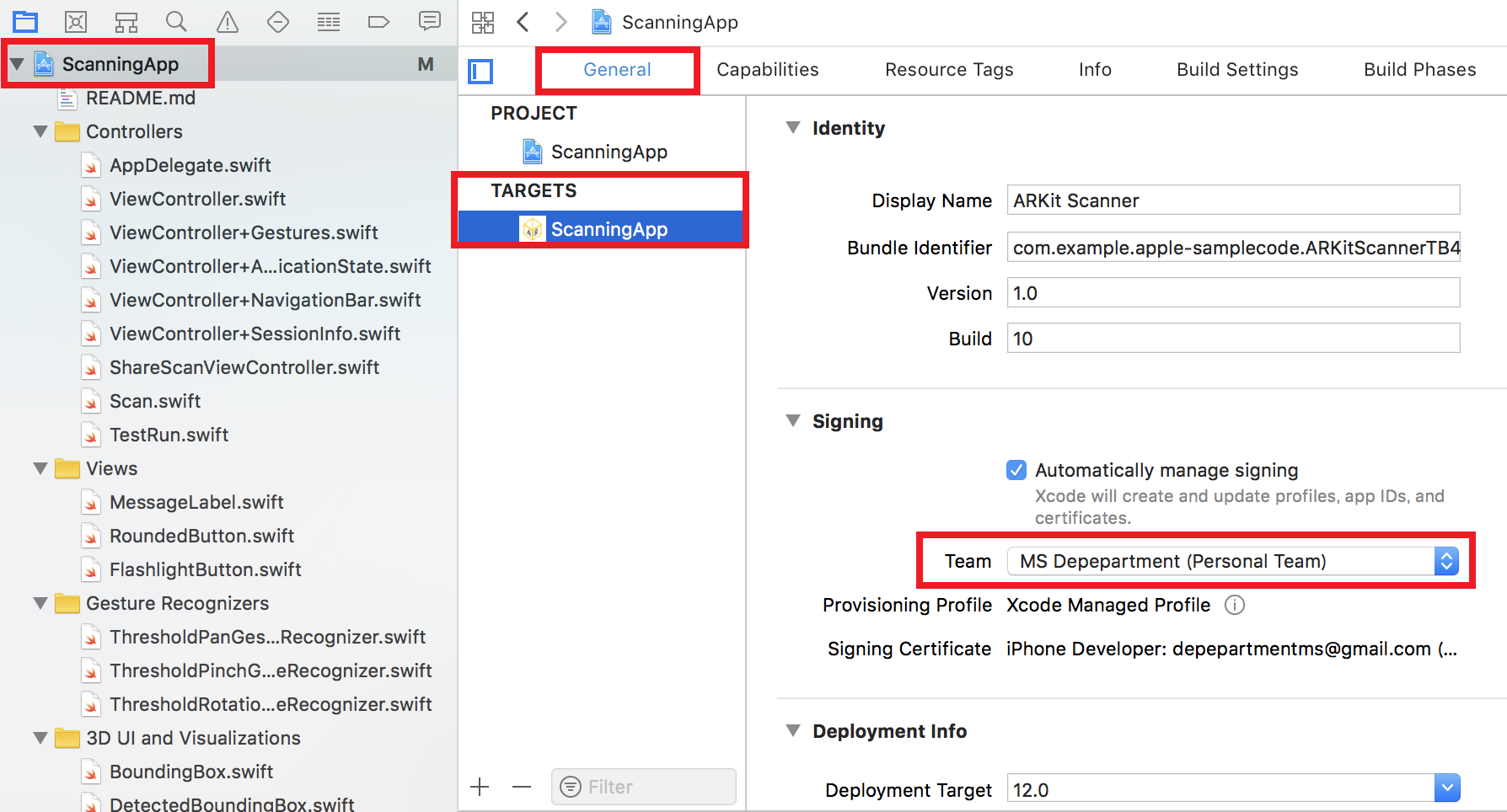The height and width of the screenshot is (812, 1507).
Task: Collapse the Views folder
Action: click(x=40, y=468)
